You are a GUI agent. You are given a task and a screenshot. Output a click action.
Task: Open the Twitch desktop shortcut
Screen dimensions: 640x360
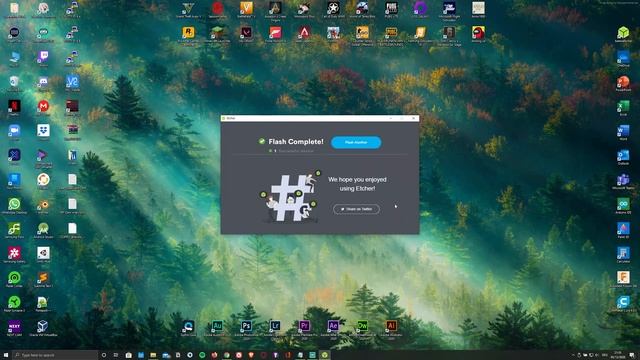click(43, 58)
